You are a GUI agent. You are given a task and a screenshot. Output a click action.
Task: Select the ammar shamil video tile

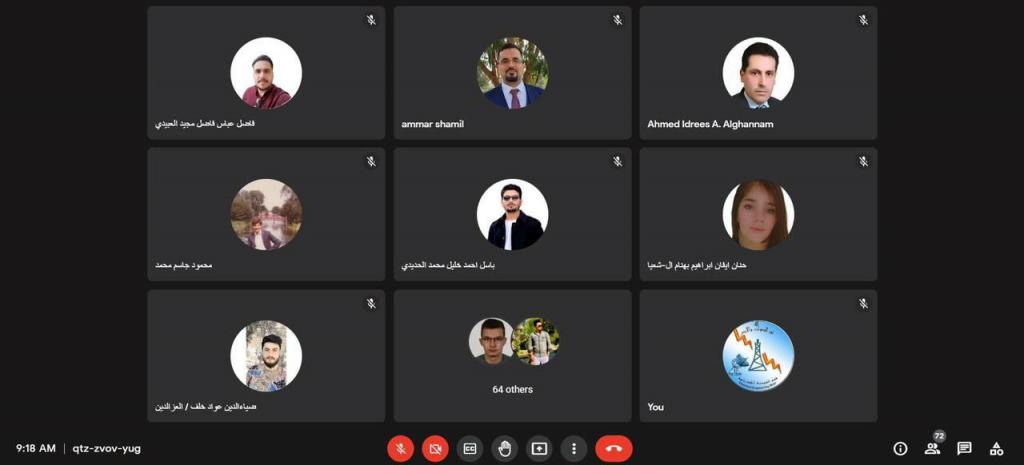[x=513, y=72]
